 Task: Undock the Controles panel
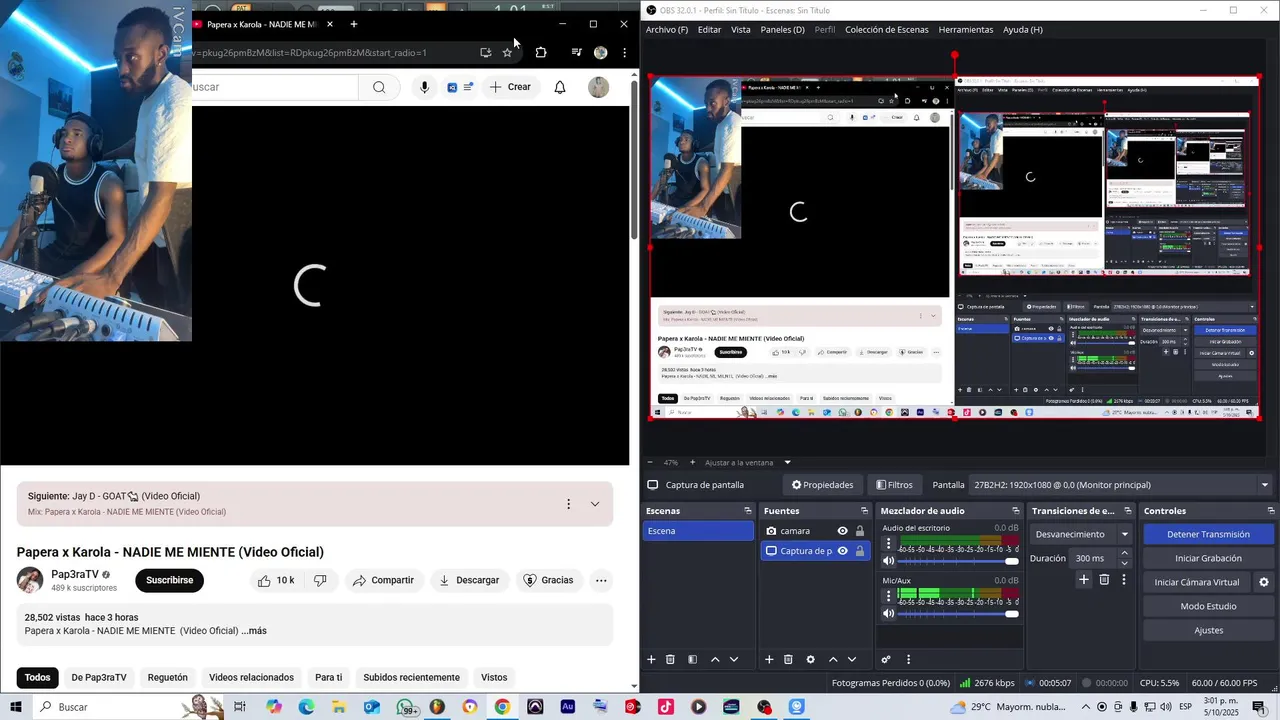pos(1270,511)
